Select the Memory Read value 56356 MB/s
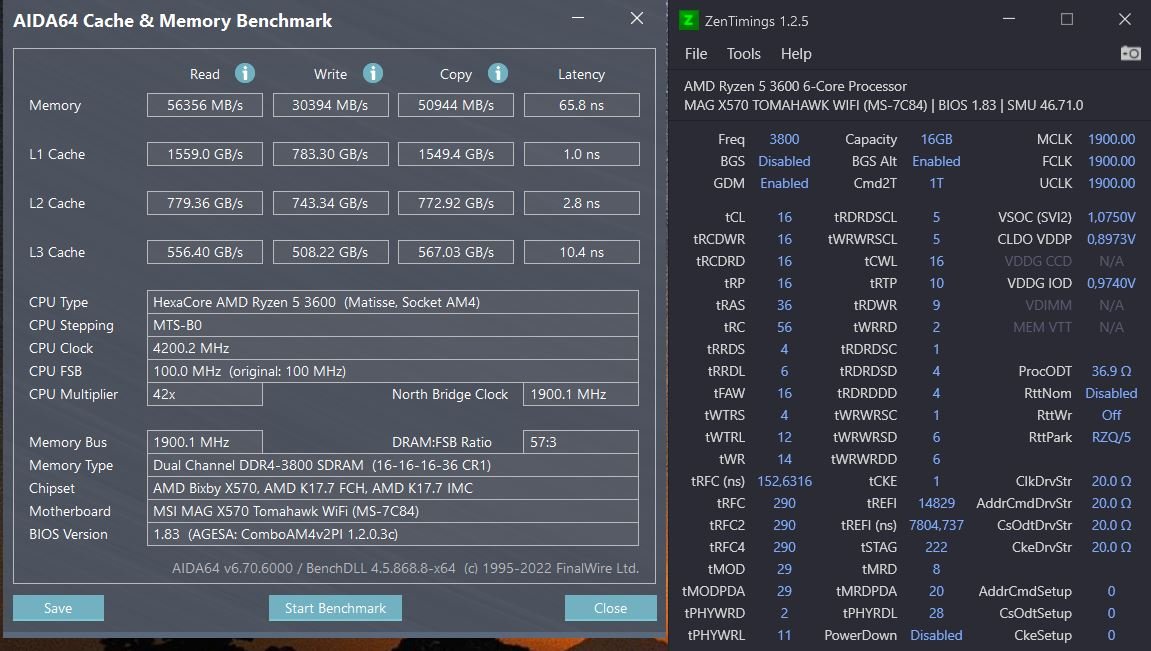1151x651 pixels. [x=205, y=105]
